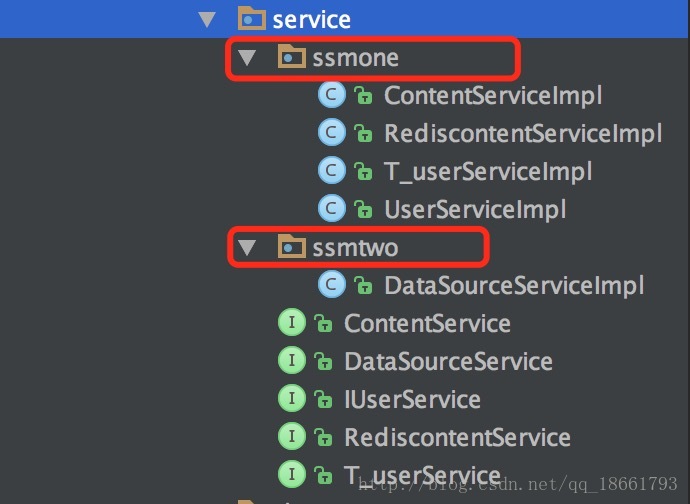Click the class icon beside ContentServiceImpl

click(331, 95)
